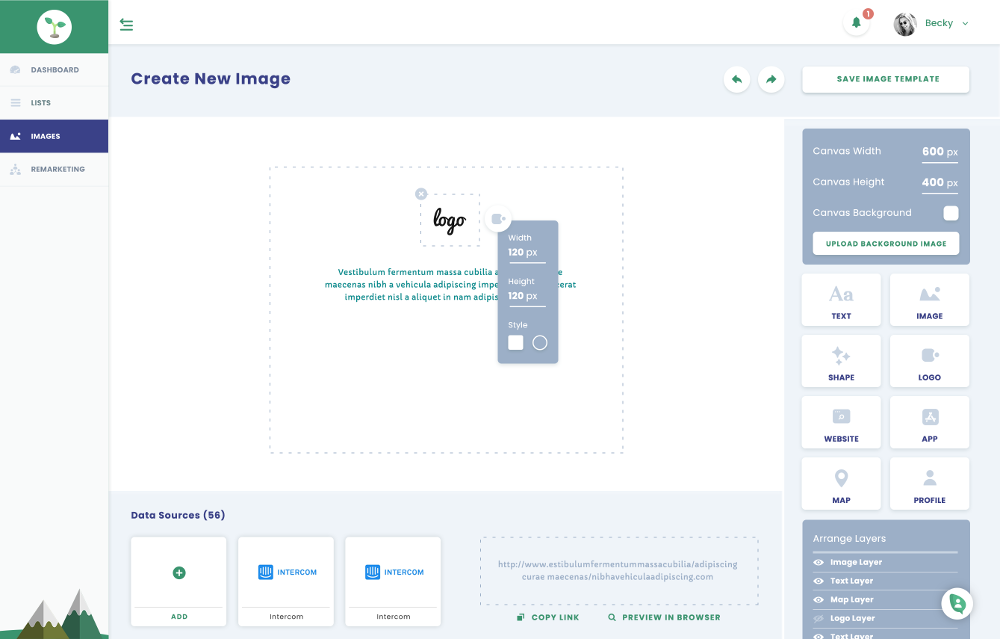Click Upload Background Image button
Screen dimensions: 1000x639
click(886, 244)
